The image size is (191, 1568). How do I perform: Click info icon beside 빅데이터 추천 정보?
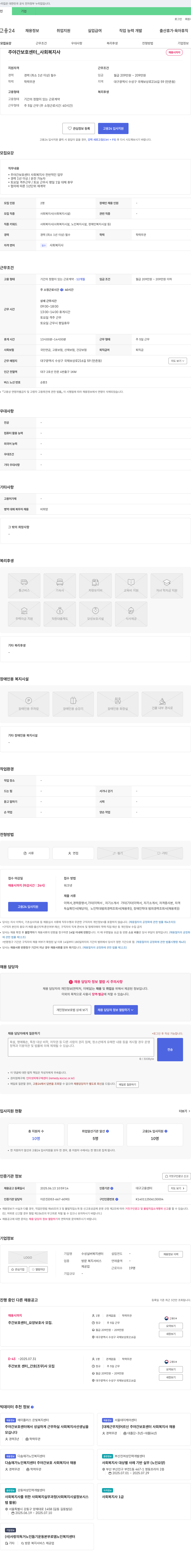[32, 1407]
